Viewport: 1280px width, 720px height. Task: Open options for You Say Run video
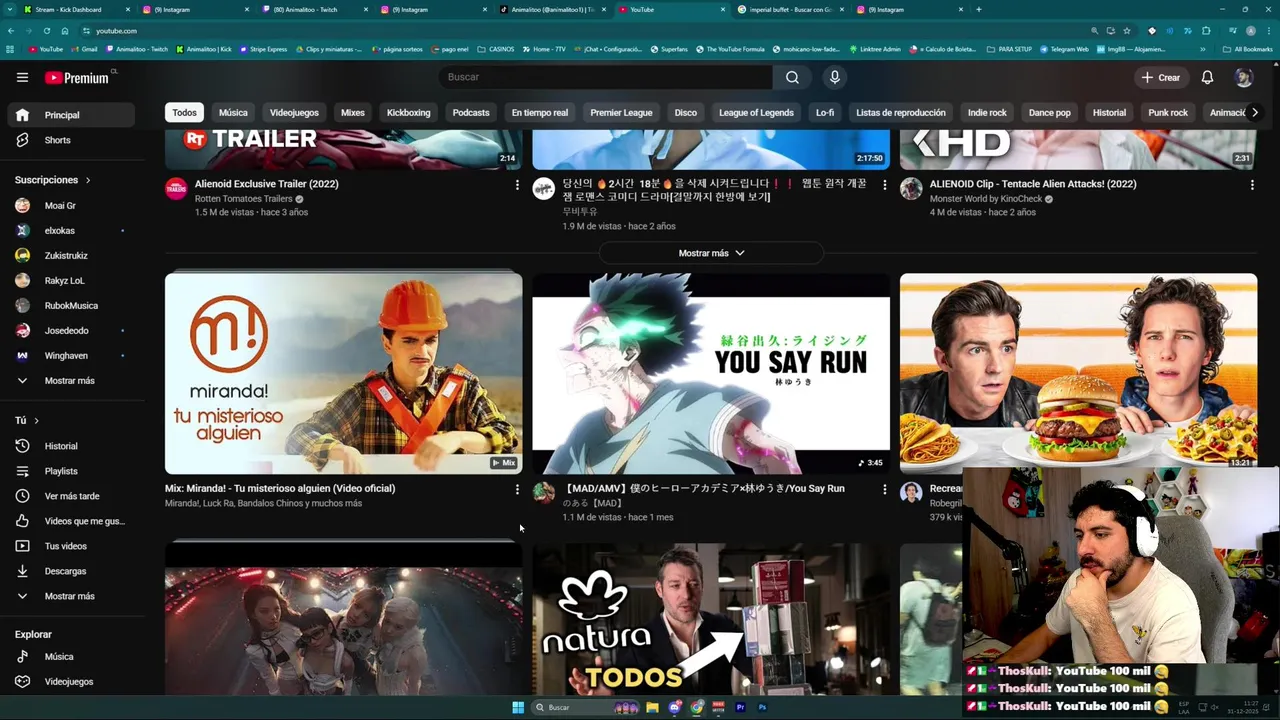[884, 489]
